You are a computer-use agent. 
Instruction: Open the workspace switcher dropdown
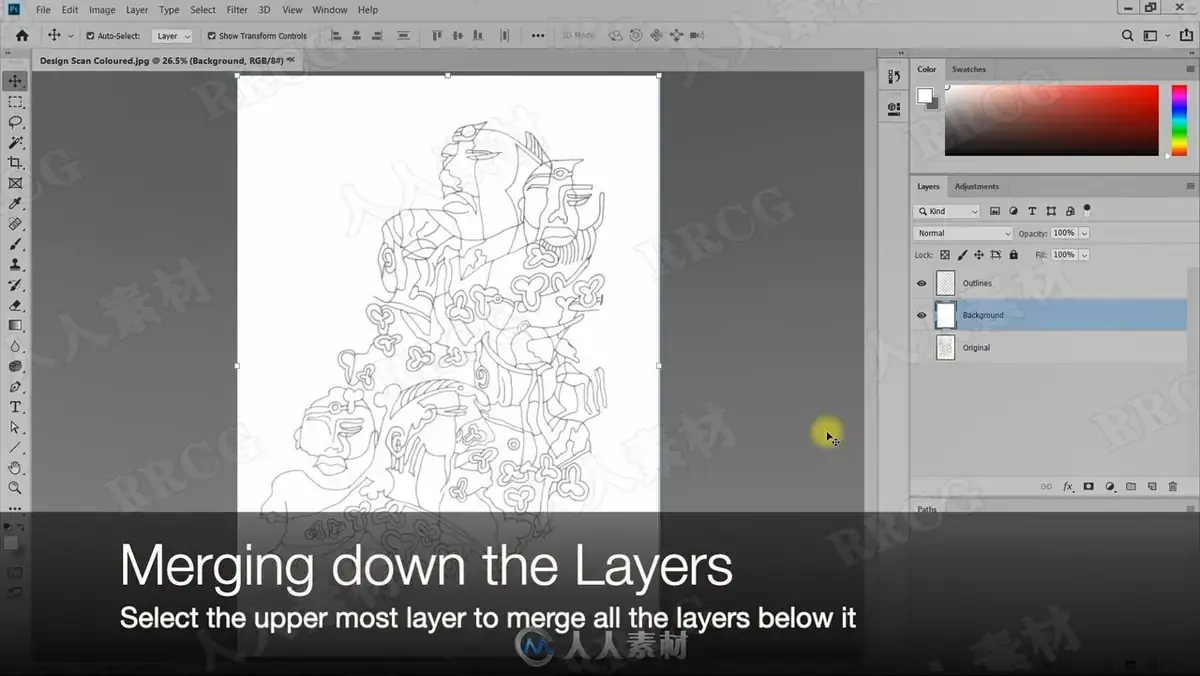[x=1155, y=35]
